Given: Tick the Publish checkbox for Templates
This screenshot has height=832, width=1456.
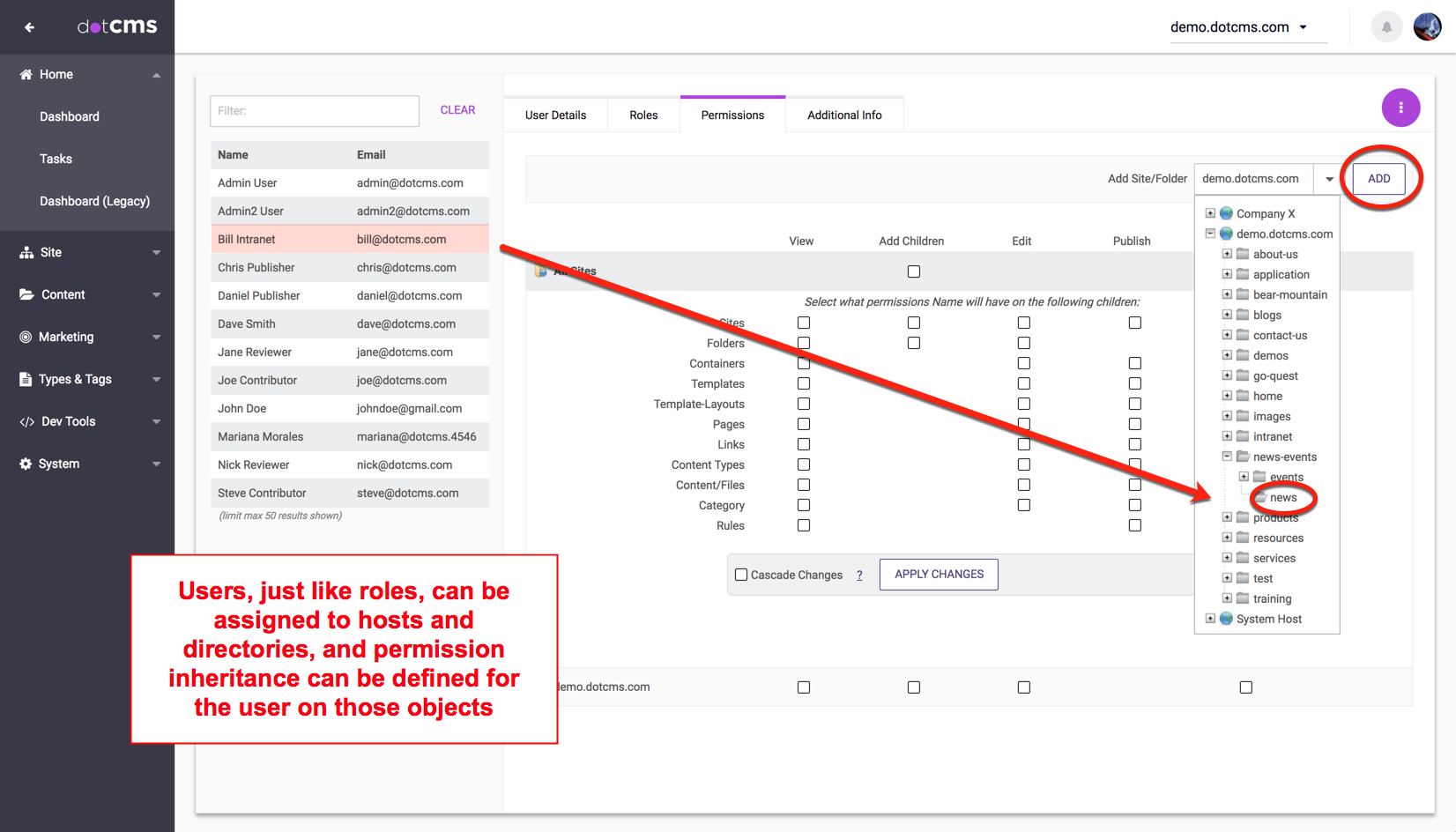Looking at the screenshot, I should point(1135,383).
